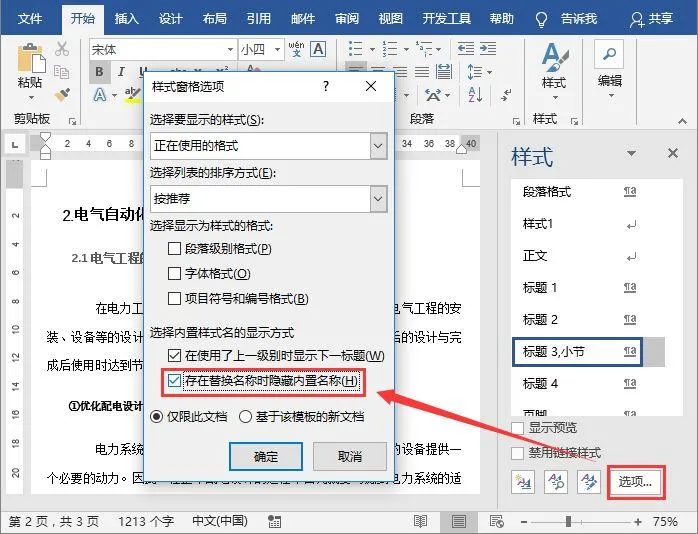Screen dimensions: 698x534
Task: Select the Format Painter brush icon
Action: [x=62, y=95]
